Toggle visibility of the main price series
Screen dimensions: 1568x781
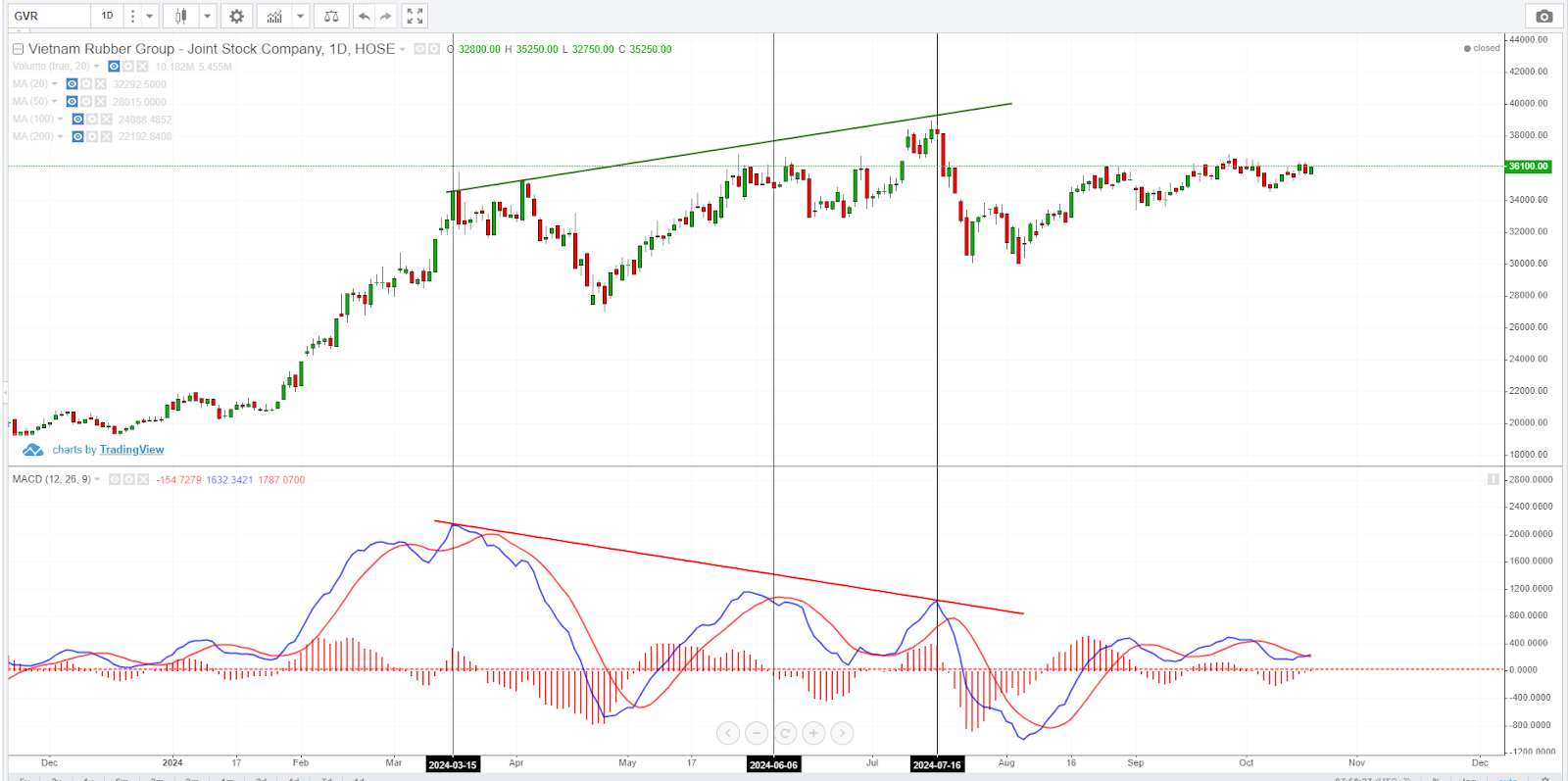(x=419, y=49)
